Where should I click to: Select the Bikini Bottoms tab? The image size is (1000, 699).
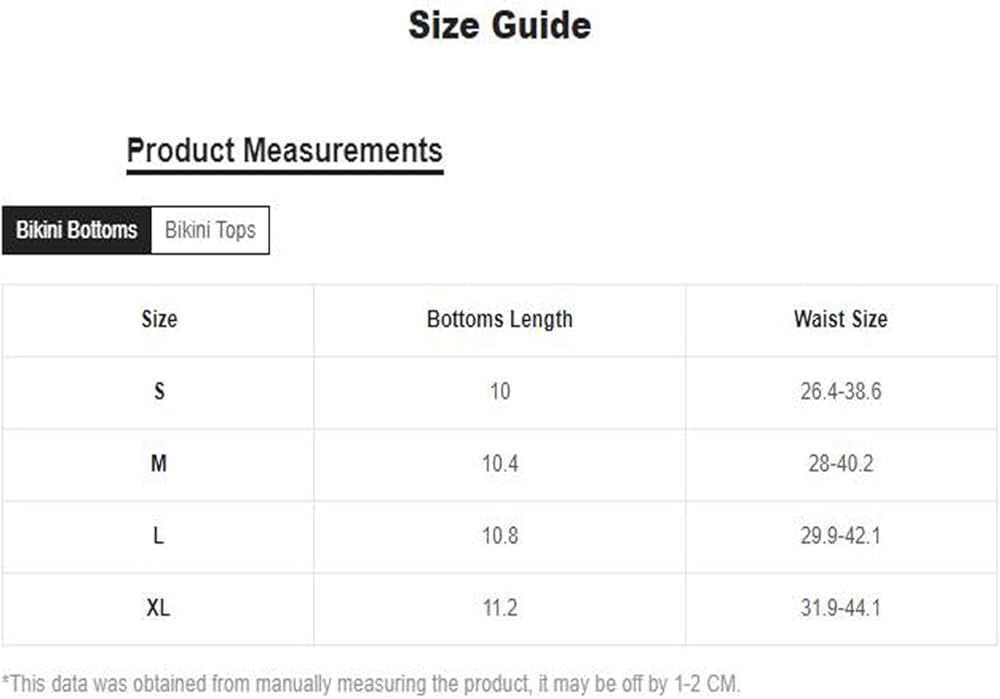pos(76,230)
